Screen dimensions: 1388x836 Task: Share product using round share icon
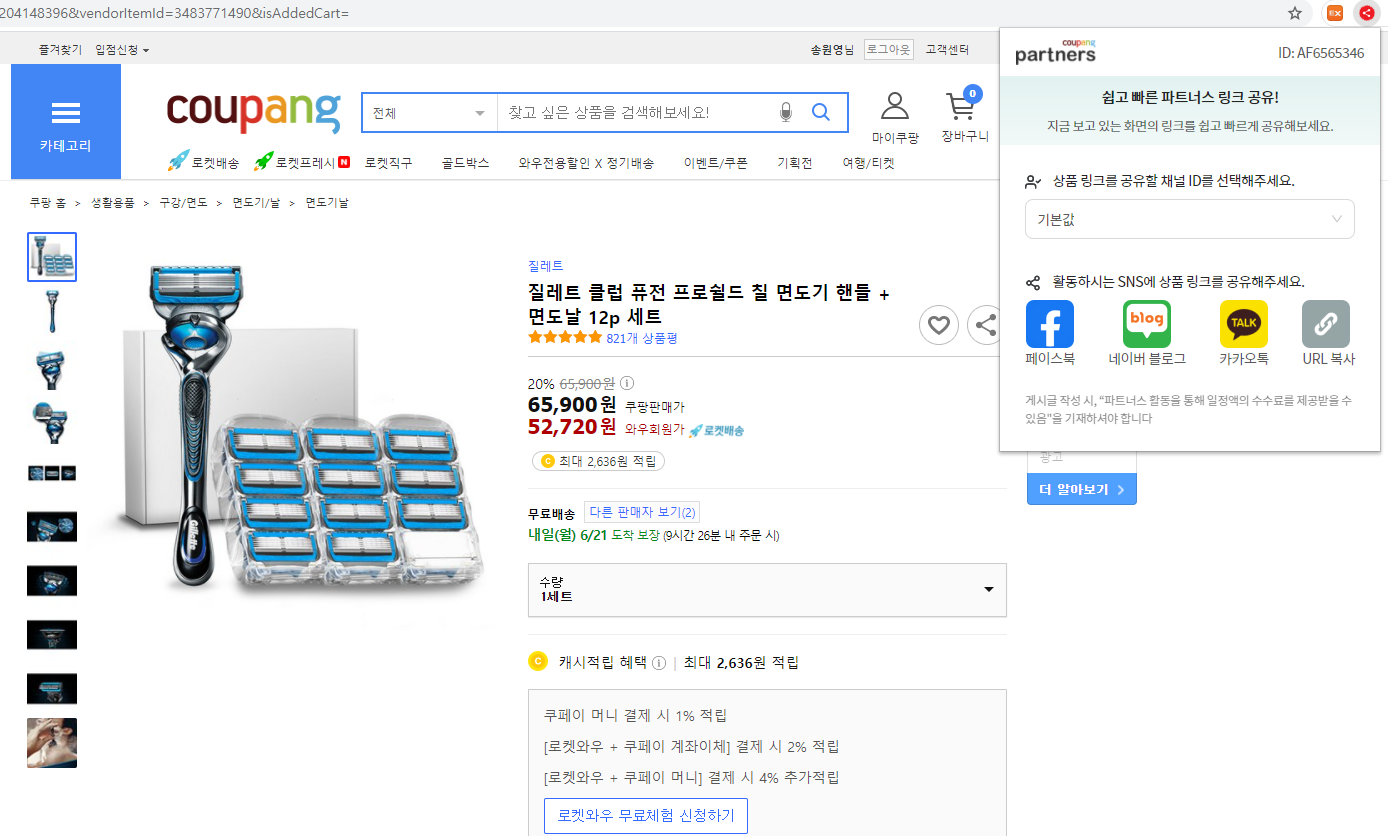click(x=986, y=325)
